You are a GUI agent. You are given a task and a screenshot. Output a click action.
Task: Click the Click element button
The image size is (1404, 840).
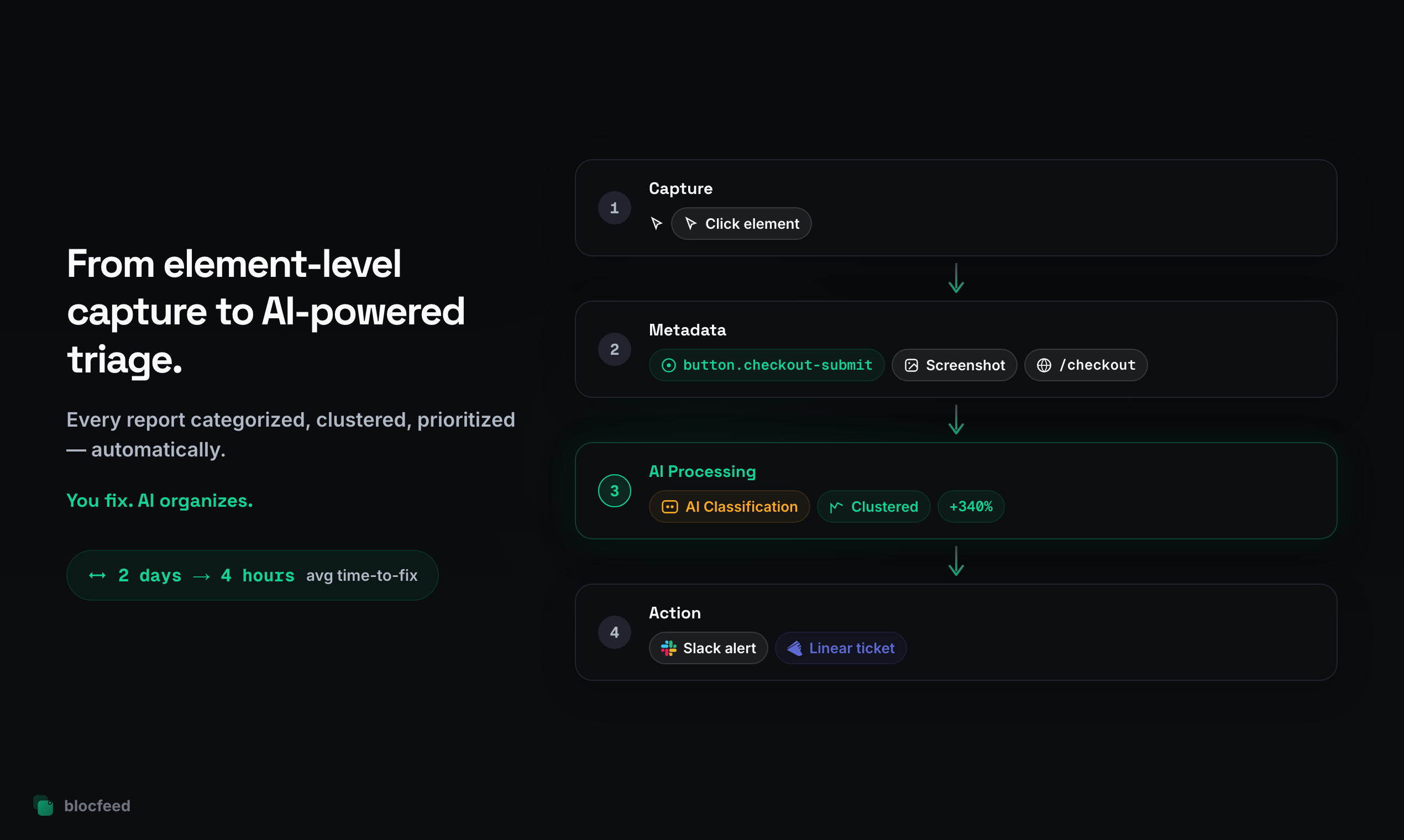click(742, 223)
